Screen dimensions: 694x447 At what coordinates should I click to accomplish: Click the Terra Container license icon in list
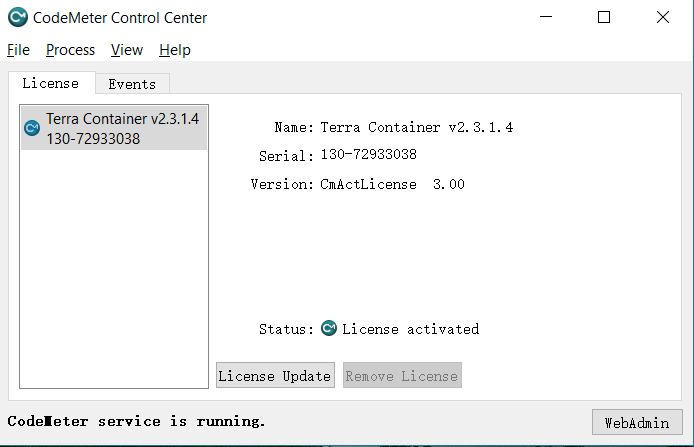click(32, 128)
